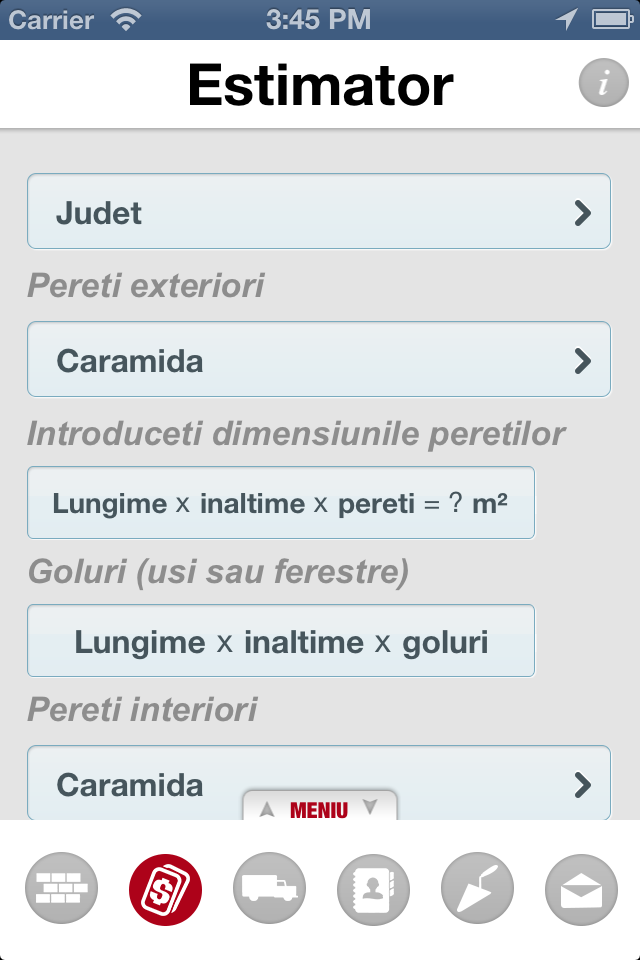This screenshot has height=960, width=640.
Task: Expand the Judet selector
Action: [x=319, y=211]
